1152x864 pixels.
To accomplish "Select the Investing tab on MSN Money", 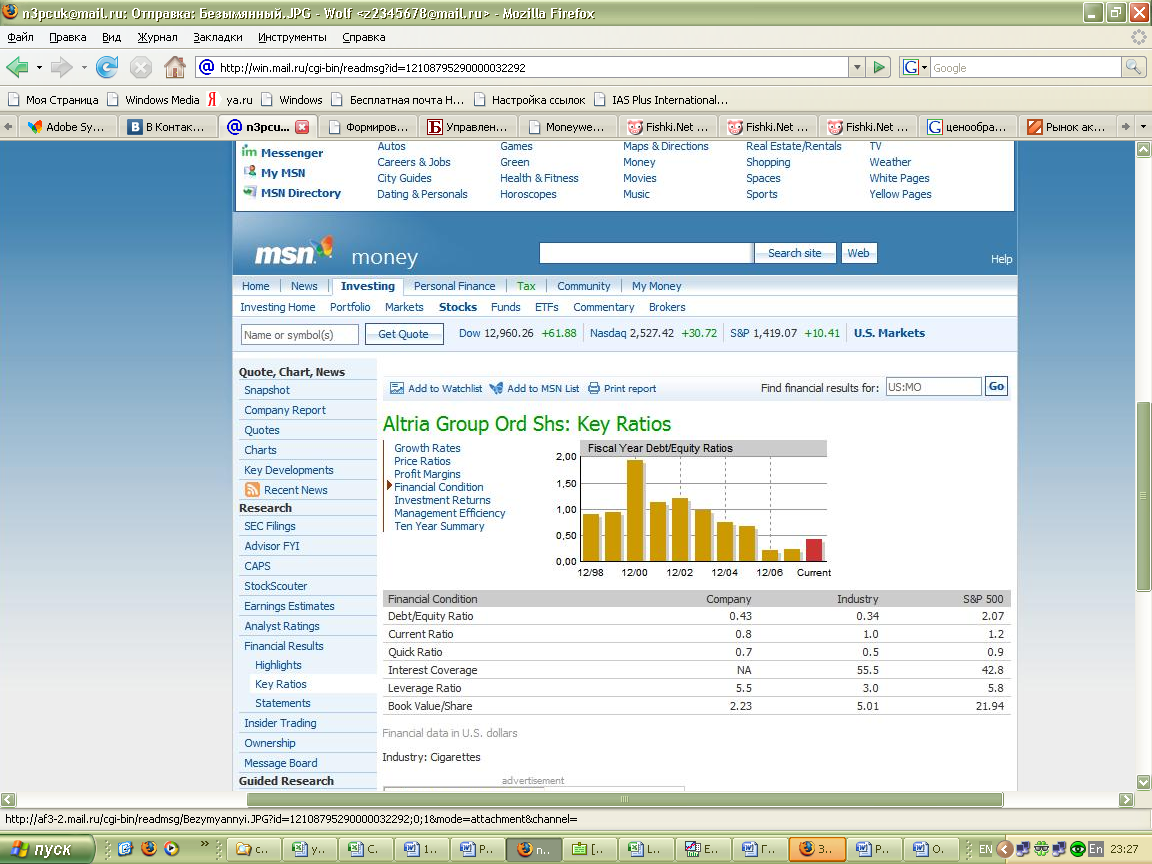I will pyautogui.click(x=367, y=286).
